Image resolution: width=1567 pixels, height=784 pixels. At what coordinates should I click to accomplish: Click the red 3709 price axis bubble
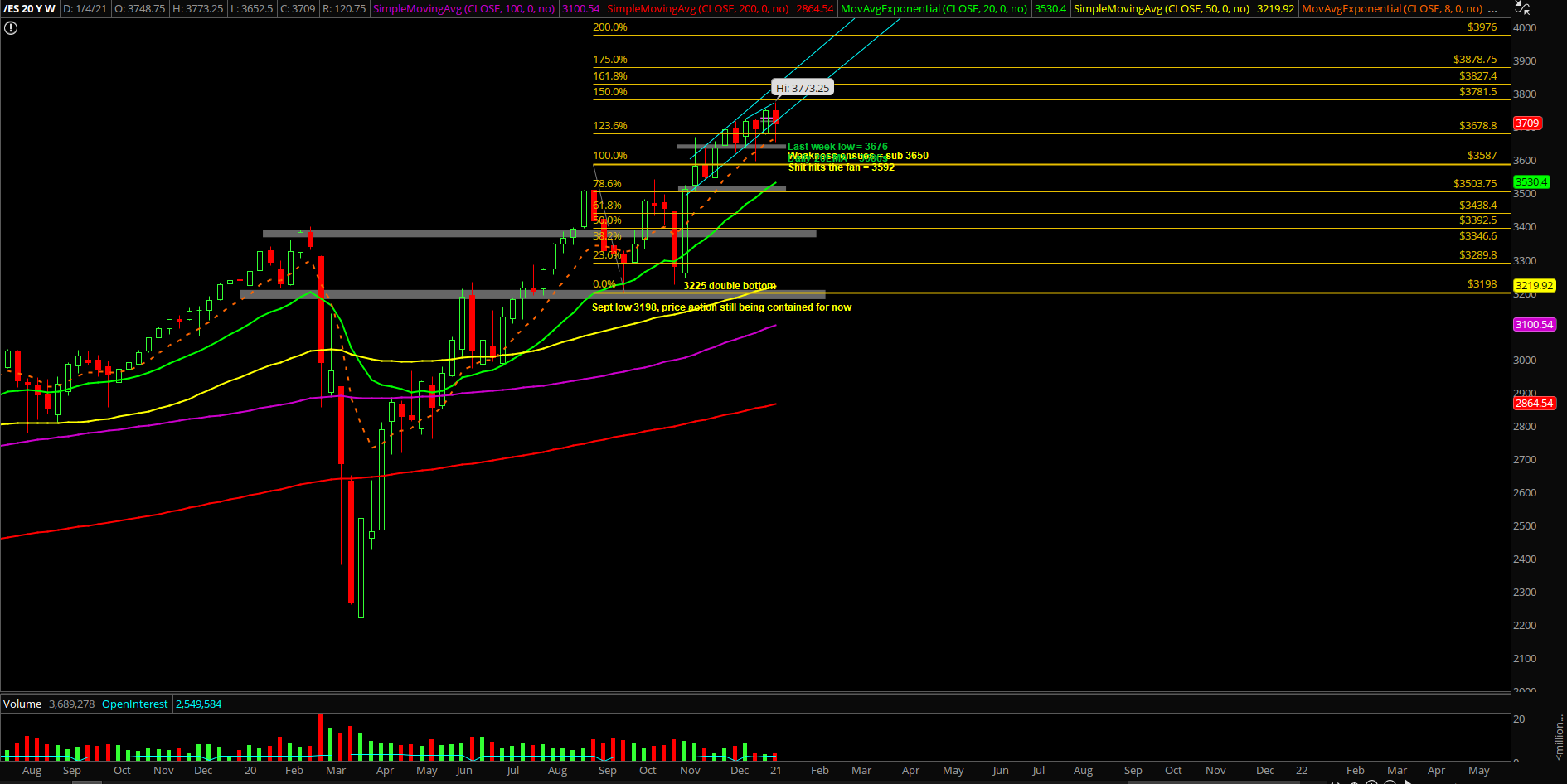click(1527, 123)
